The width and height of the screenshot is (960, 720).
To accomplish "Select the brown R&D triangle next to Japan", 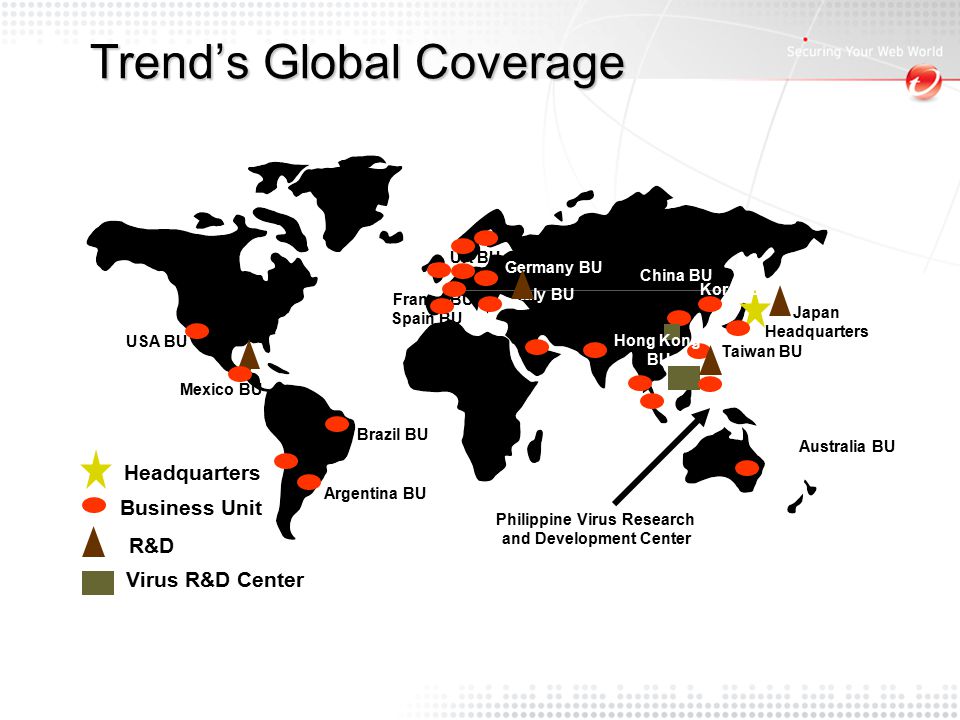I will [x=780, y=302].
